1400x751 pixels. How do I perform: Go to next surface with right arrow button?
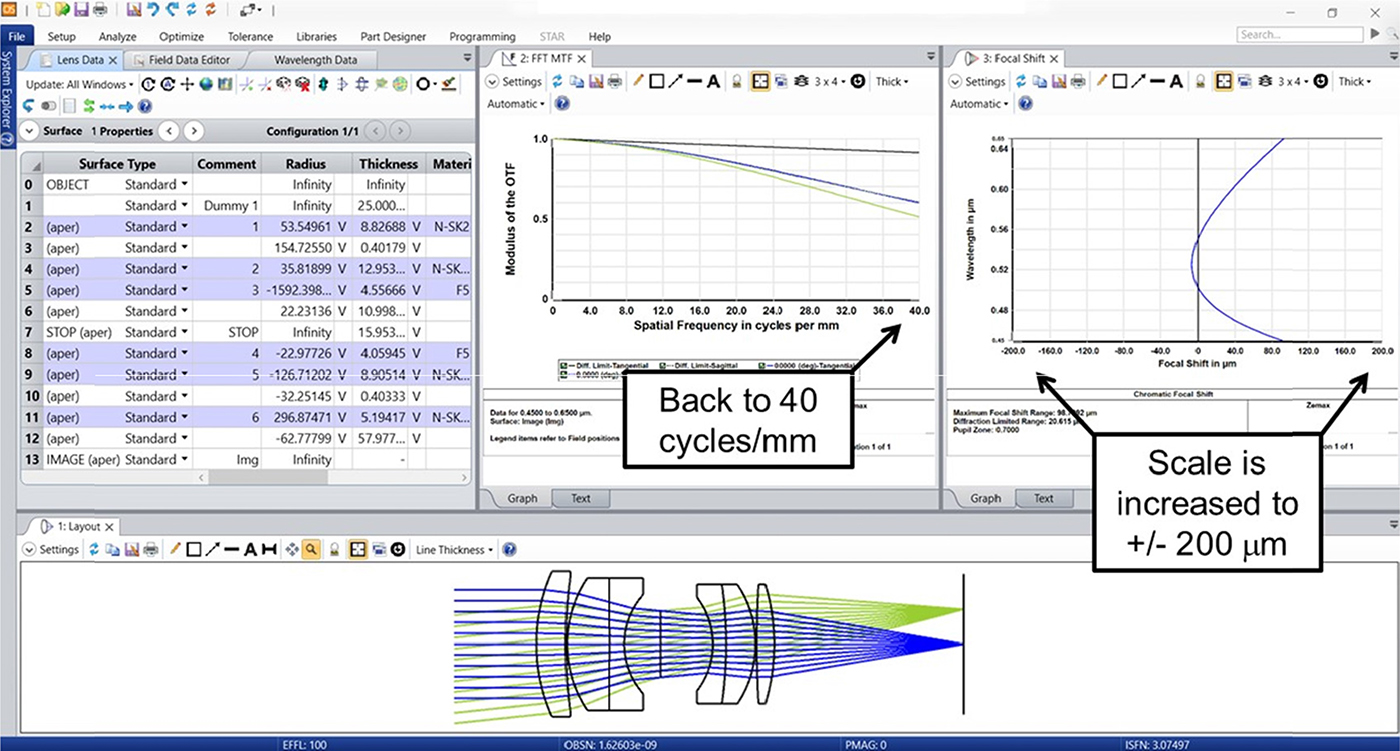pyautogui.click(x=194, y=131)
